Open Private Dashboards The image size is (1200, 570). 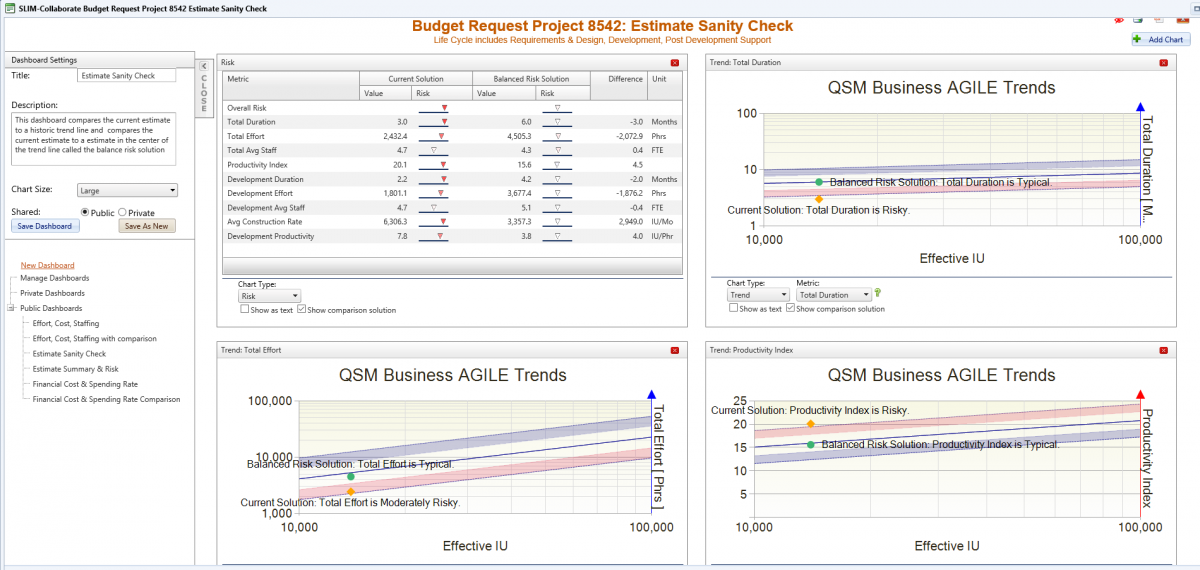point(52,293)
